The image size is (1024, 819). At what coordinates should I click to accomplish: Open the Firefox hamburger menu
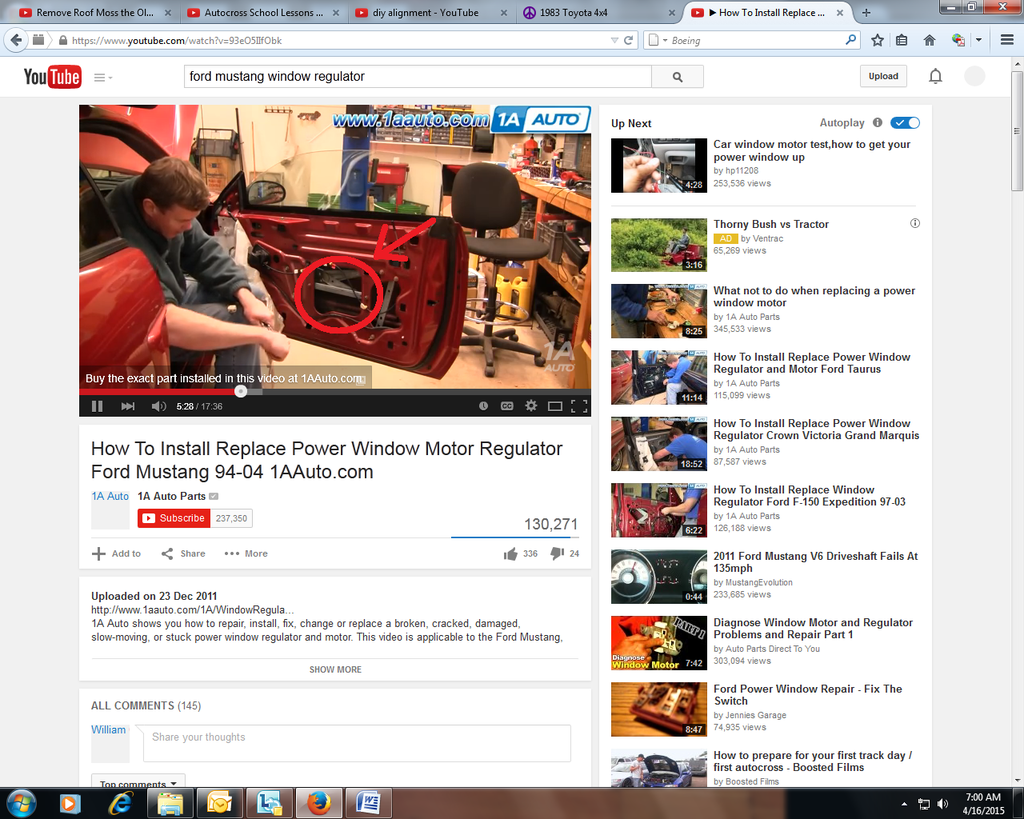[1007, 40]
